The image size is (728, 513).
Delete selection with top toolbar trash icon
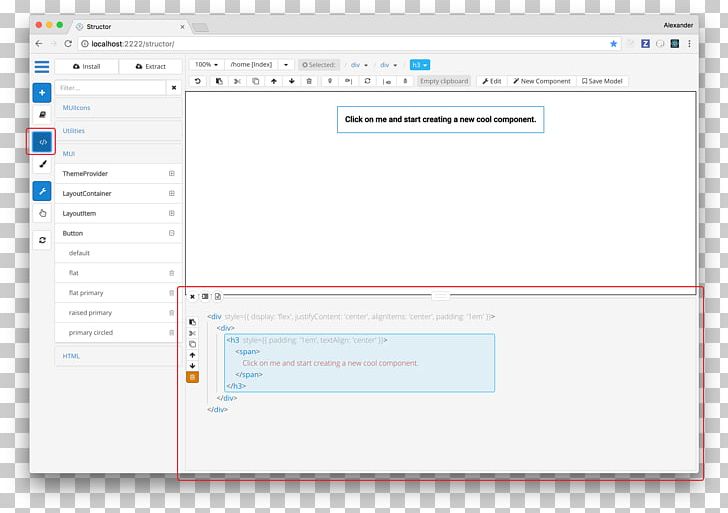pyautogui.click(x=309, y=81)
